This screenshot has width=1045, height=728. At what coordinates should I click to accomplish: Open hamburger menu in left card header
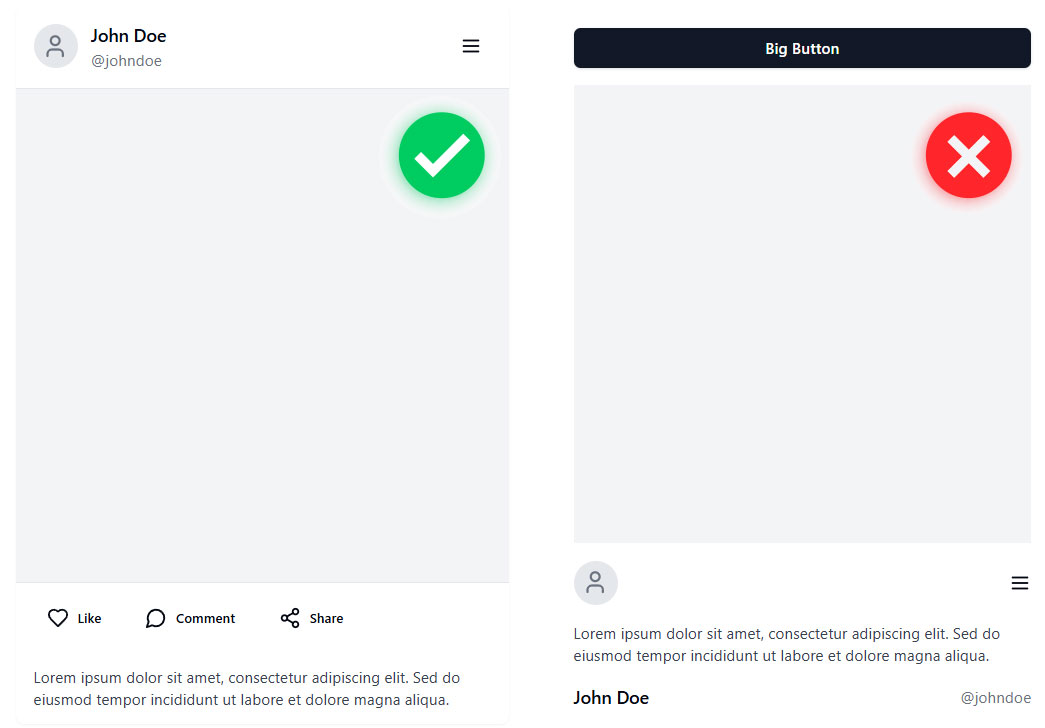pos(471,46)
